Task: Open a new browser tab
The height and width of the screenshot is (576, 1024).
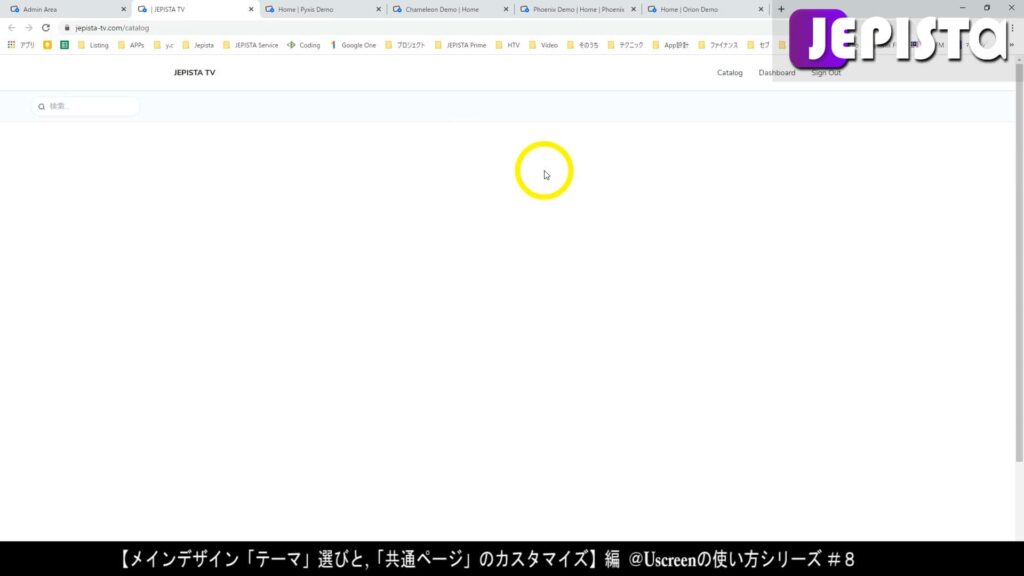Action: (781, 9)
